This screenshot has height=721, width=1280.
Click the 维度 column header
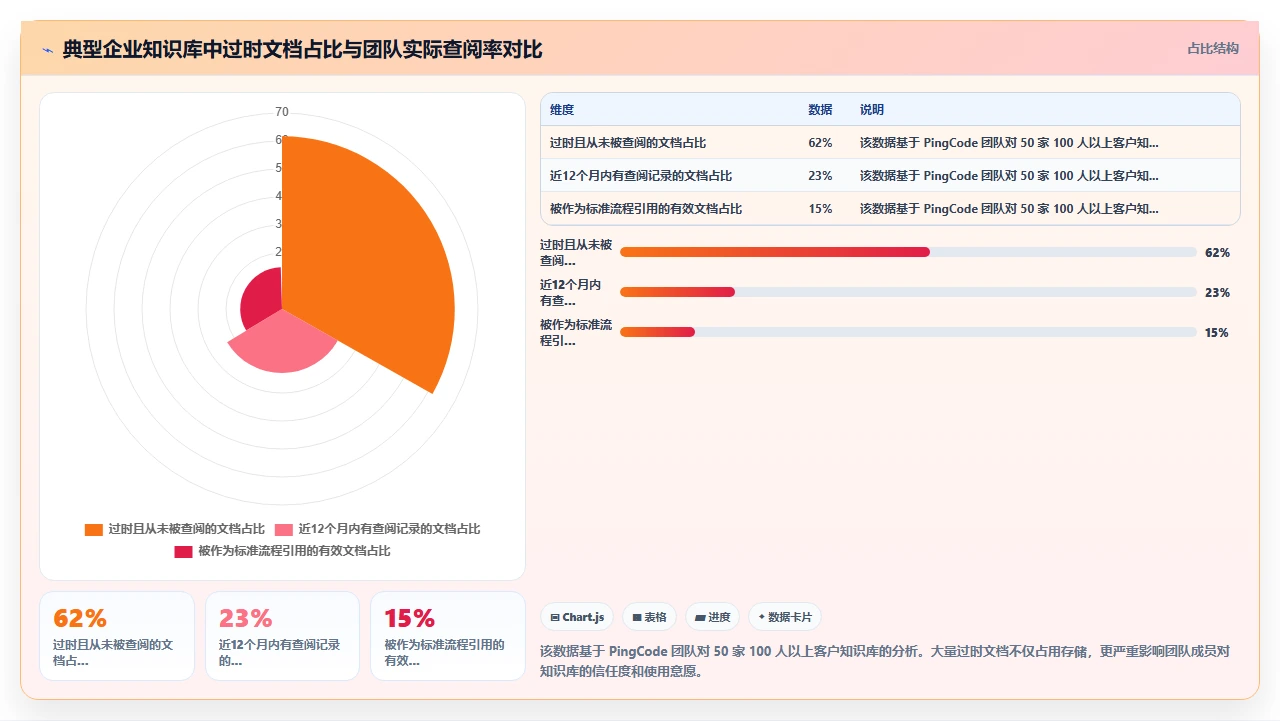pyautogui.click(x=562, y=110)
